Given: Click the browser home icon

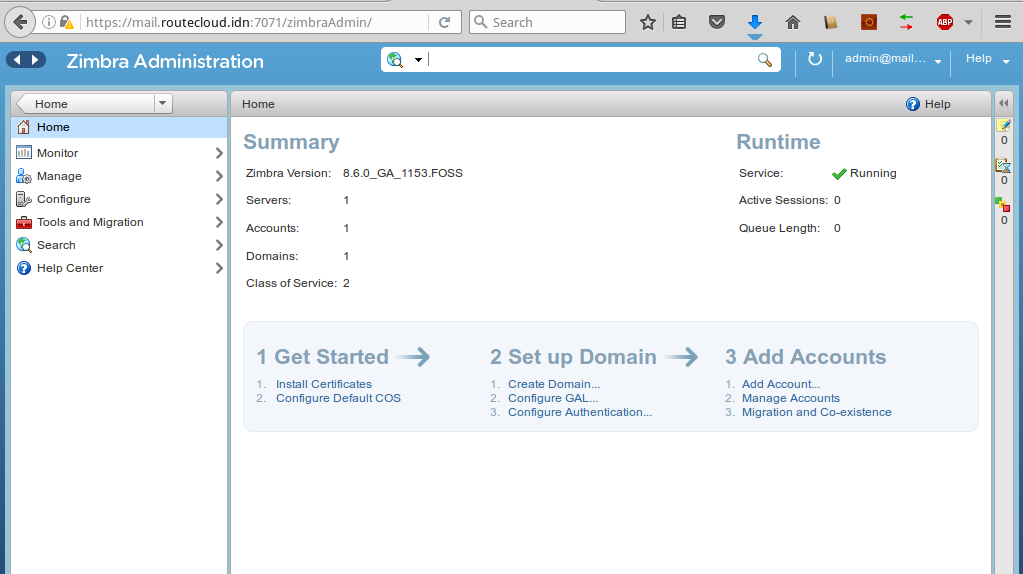Looking at the screenshot, I should (793, 22).
